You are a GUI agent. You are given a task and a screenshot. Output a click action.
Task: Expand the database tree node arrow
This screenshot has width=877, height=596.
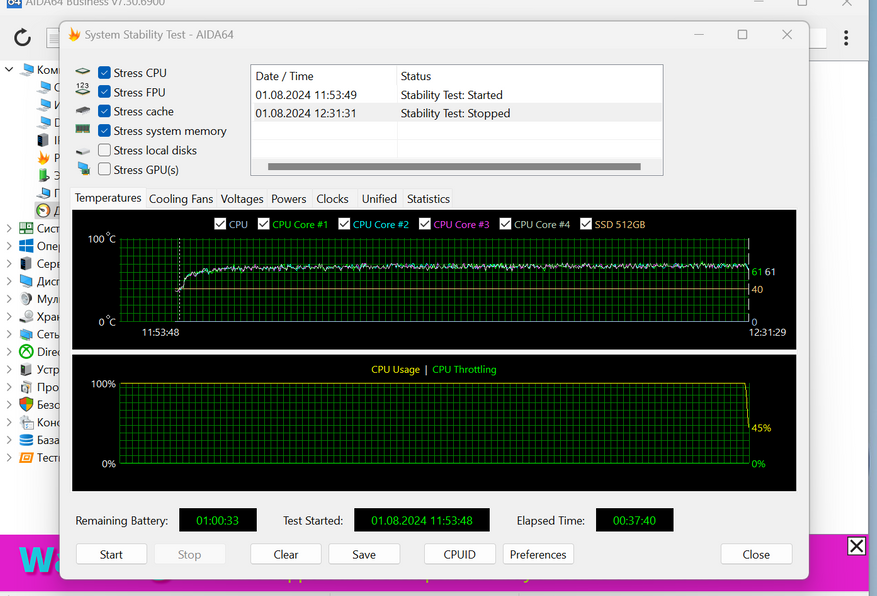pos(9,440)
